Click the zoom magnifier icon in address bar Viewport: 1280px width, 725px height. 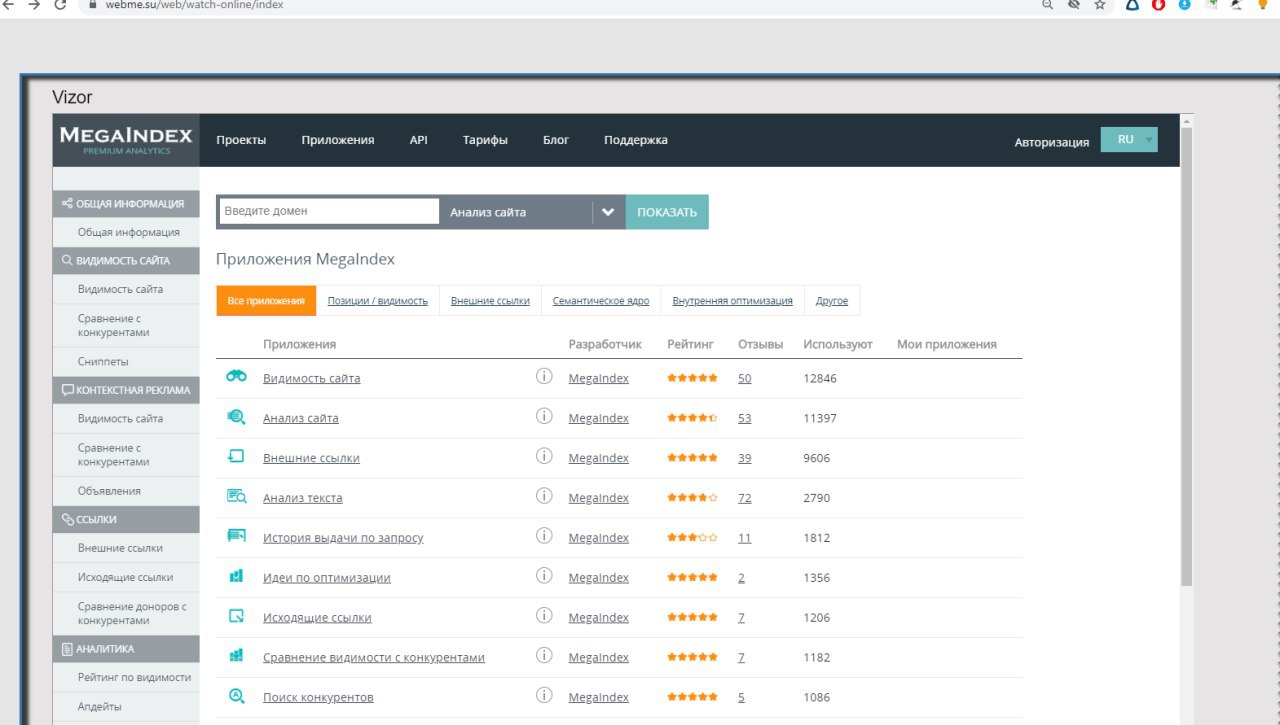(1047, 5)
